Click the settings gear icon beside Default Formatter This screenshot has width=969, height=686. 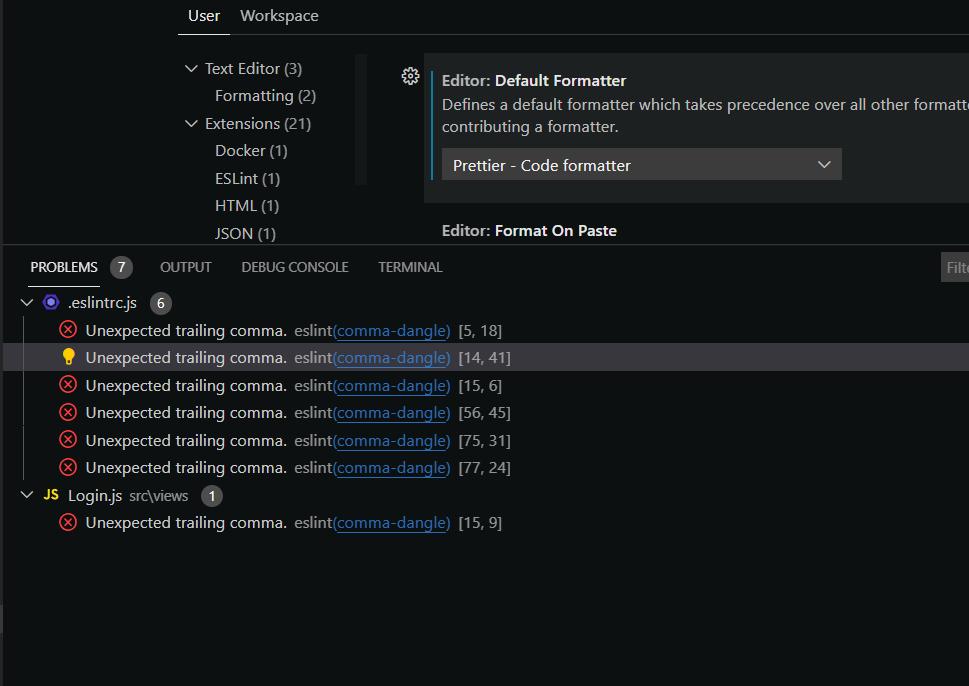(x=410, y=76)
